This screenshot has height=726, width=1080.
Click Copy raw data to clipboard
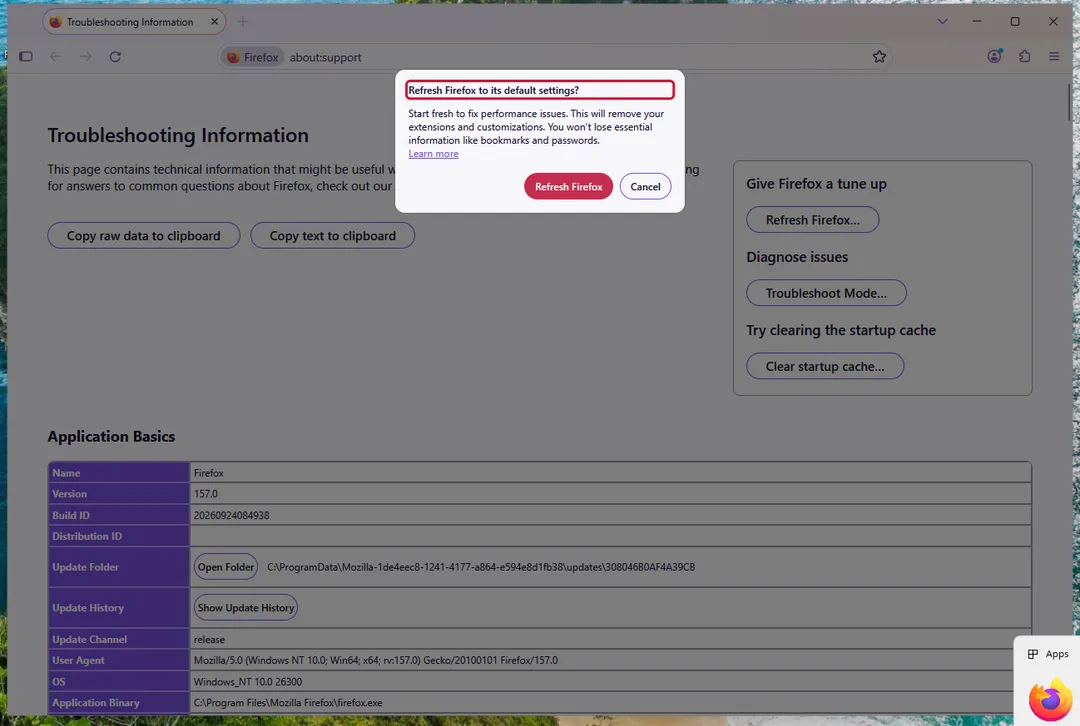143,236
